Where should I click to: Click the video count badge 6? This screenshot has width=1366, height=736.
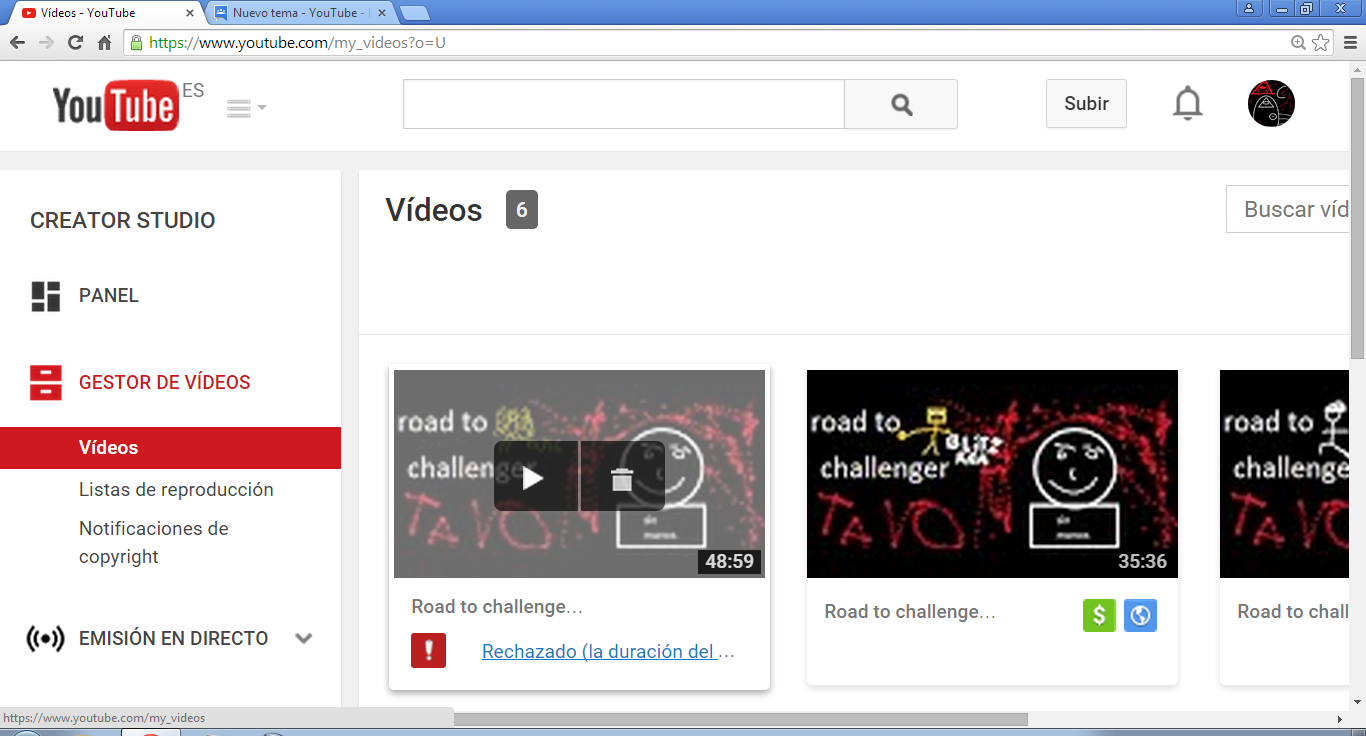522,210
